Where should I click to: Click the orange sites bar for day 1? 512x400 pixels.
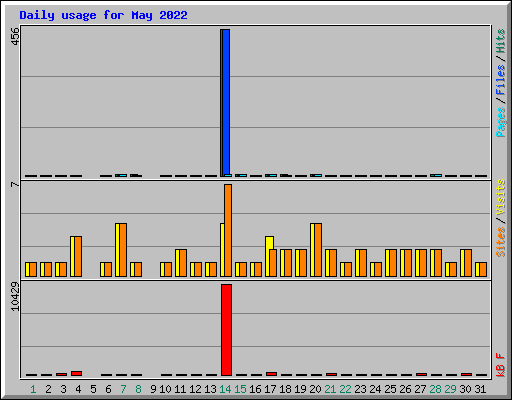33,269
